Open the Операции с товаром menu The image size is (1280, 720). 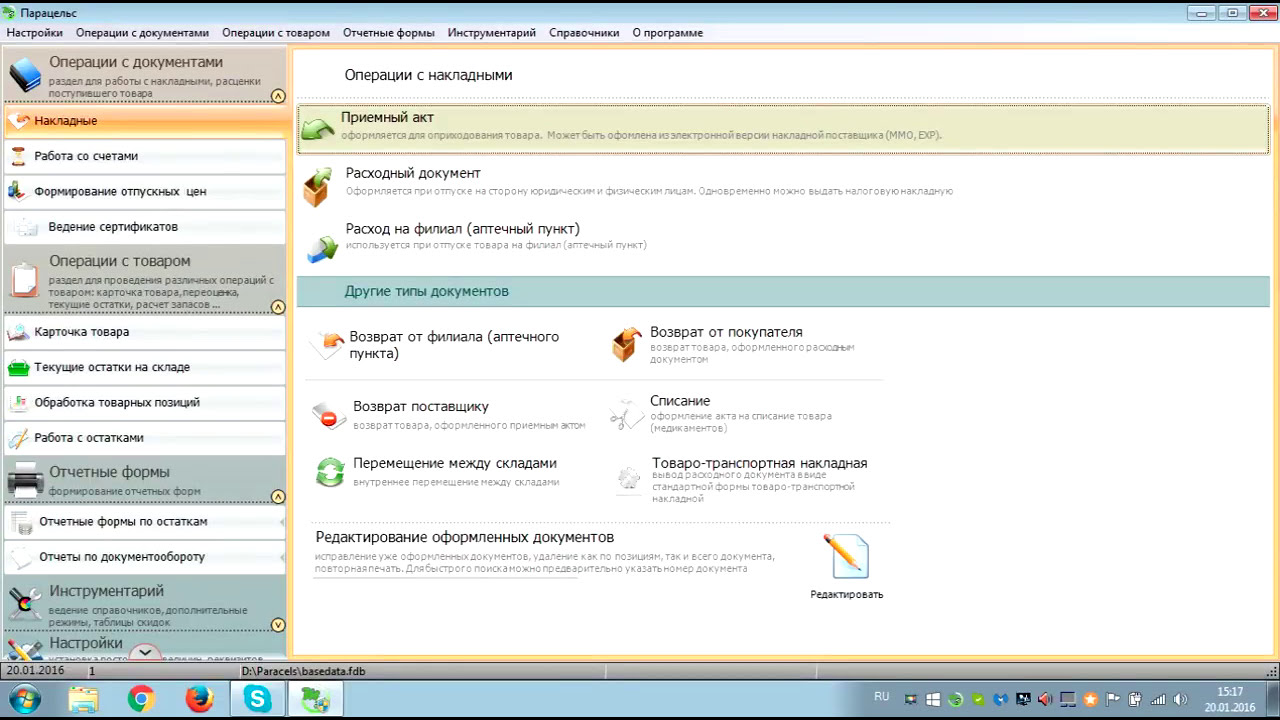276,33
